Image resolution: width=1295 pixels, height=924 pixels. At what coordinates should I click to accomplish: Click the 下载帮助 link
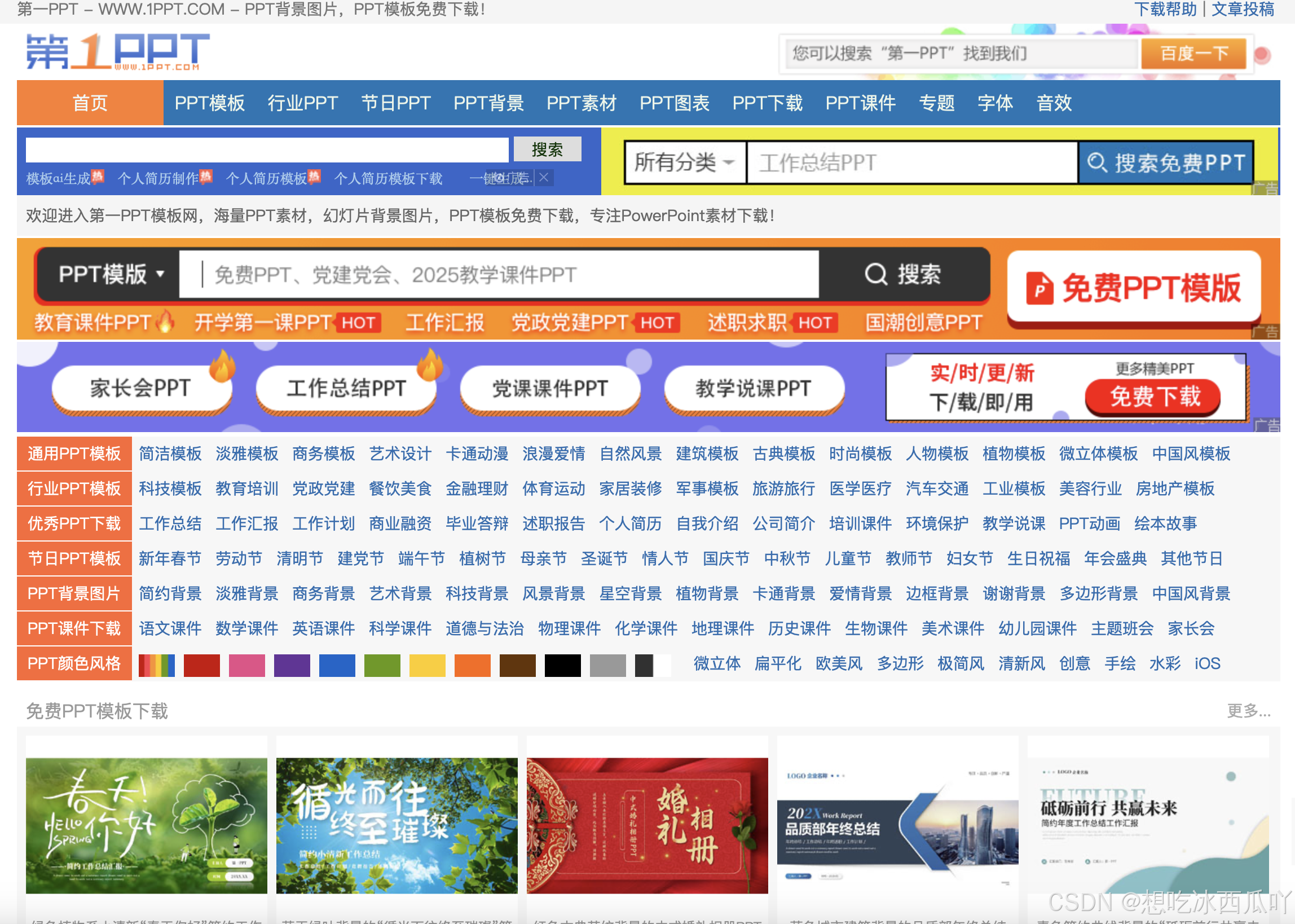[1165, 9]
